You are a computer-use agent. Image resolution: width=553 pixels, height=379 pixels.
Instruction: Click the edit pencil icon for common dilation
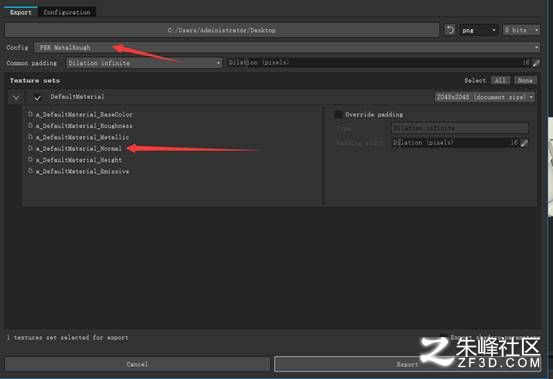click(536, 63)
